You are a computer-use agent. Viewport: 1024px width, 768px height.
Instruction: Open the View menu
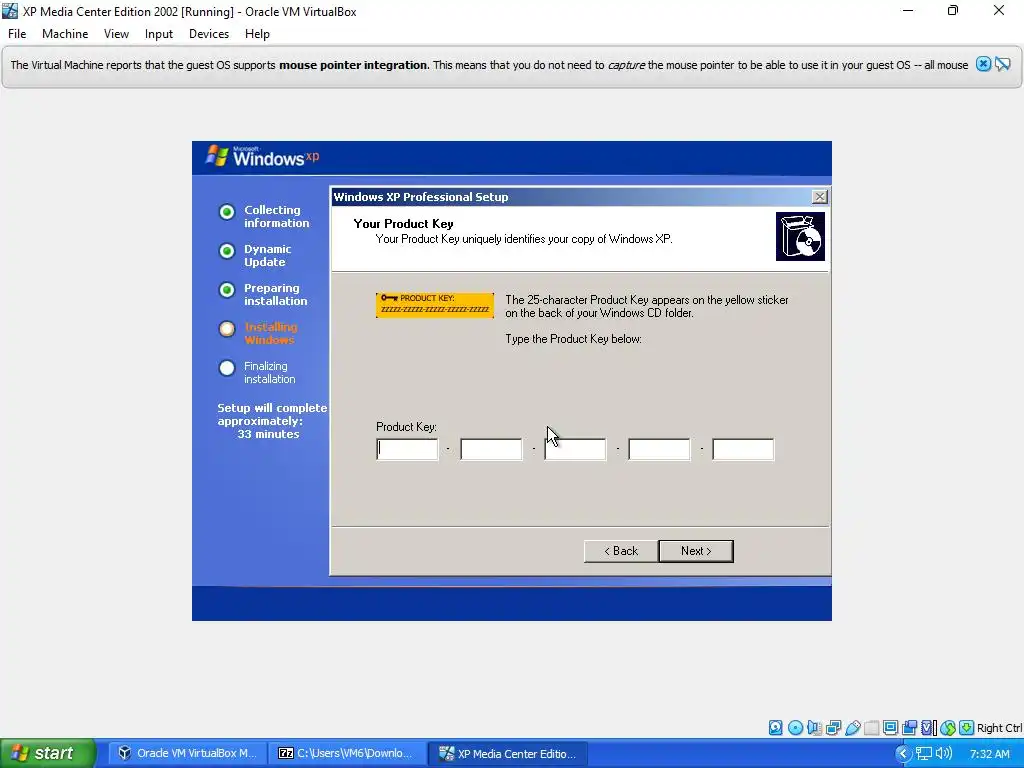point(116,34)
